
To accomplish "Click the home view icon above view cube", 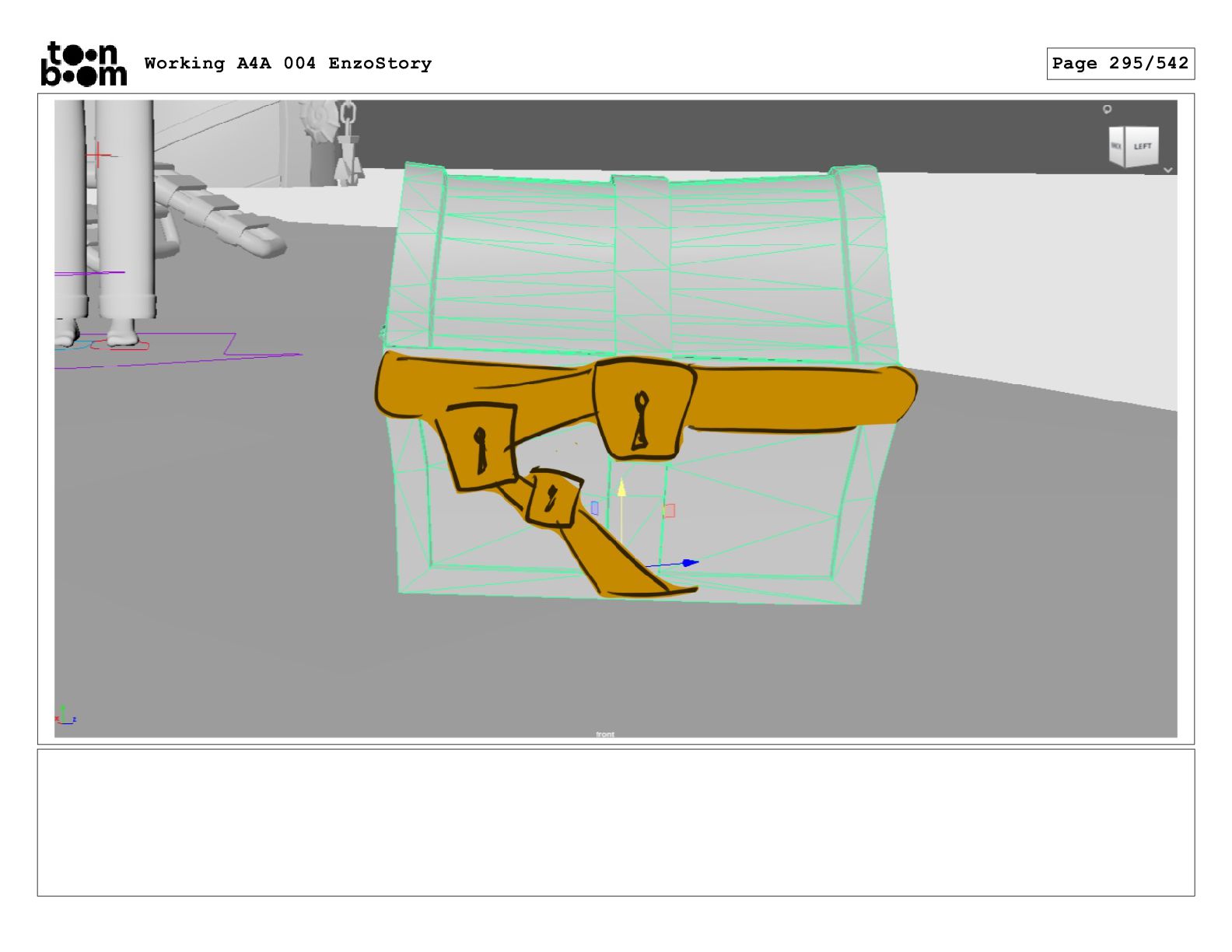I will pos(1107,110).
